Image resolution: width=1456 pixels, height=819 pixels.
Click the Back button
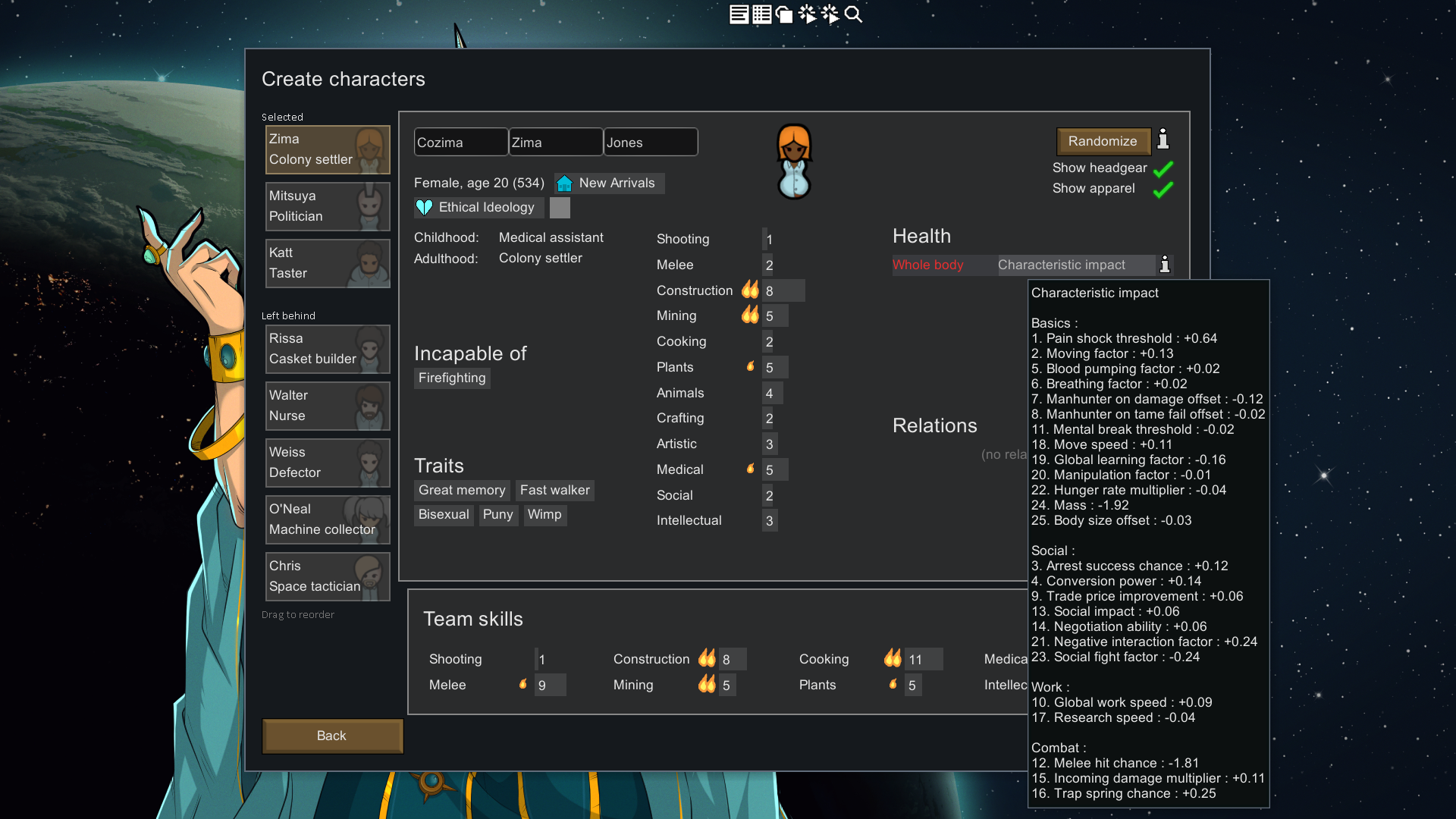[331, 736]
